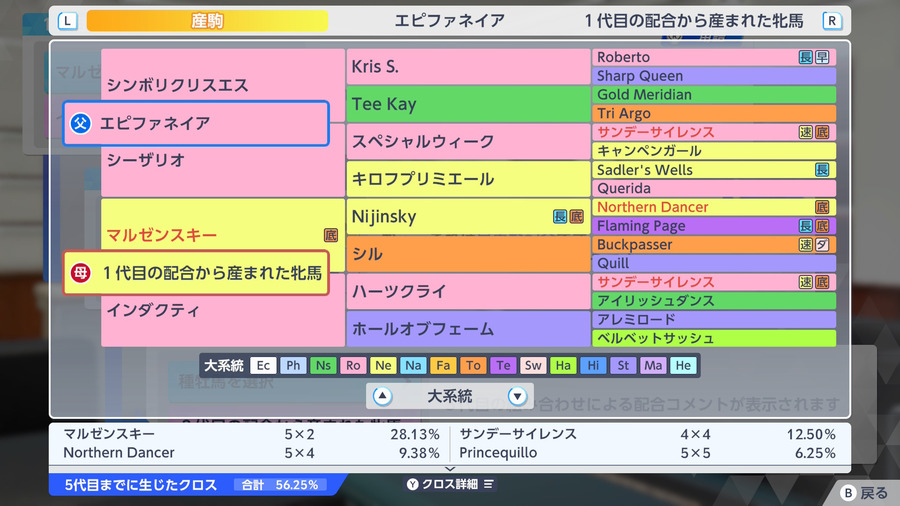Click the 長 badge on Nijinsky
The image size is (900, 506).
click(x=560, y=216)
